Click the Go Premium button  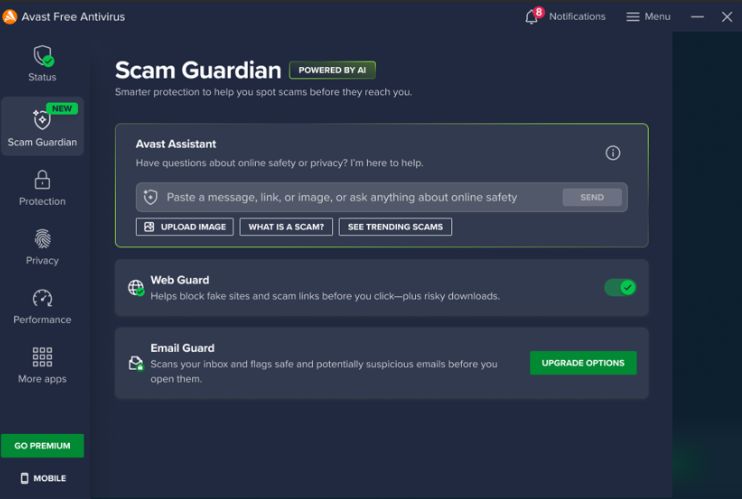point(42,446)
